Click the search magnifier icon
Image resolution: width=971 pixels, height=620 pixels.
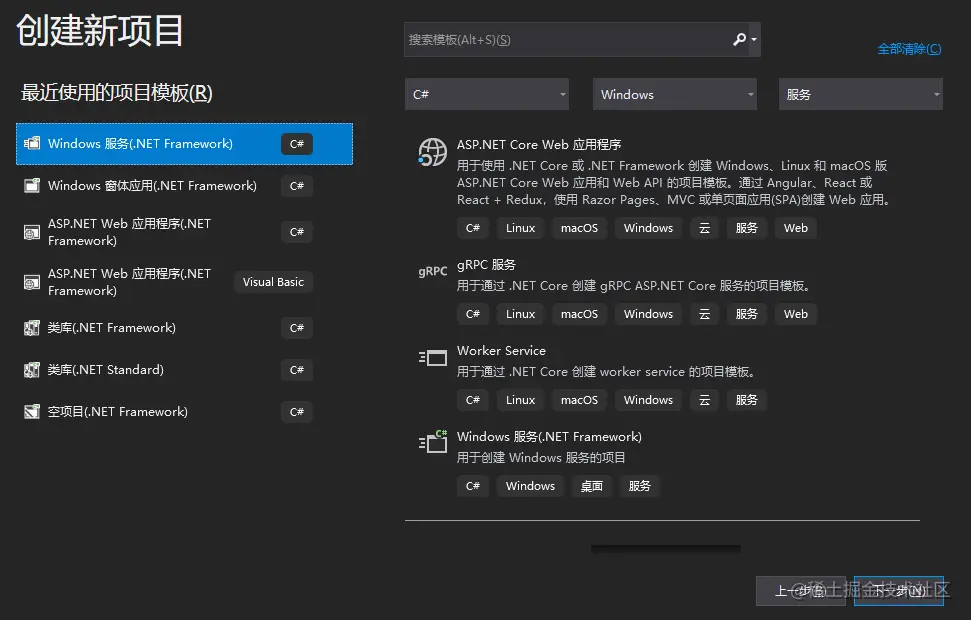pyautogui.click(x=739, y=40)
